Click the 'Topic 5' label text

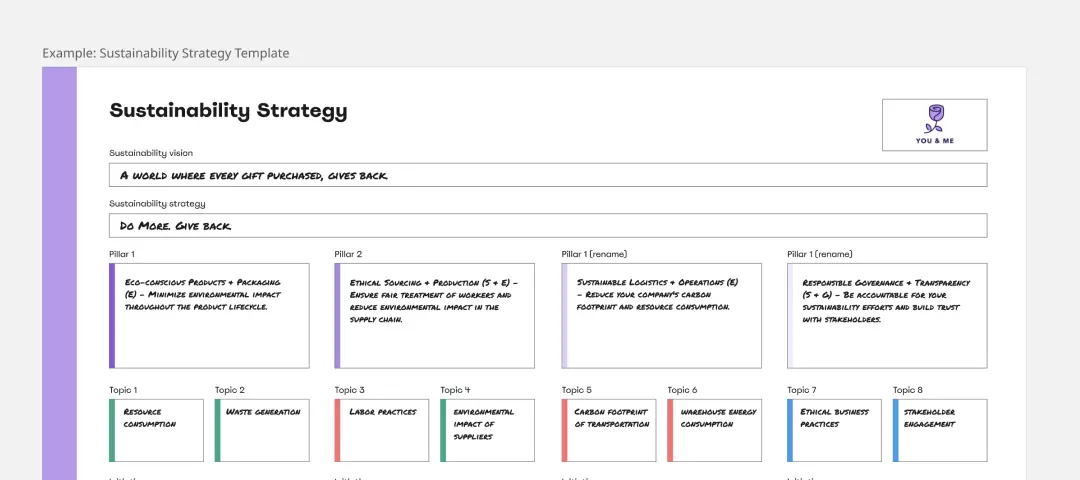coord(577,390)
